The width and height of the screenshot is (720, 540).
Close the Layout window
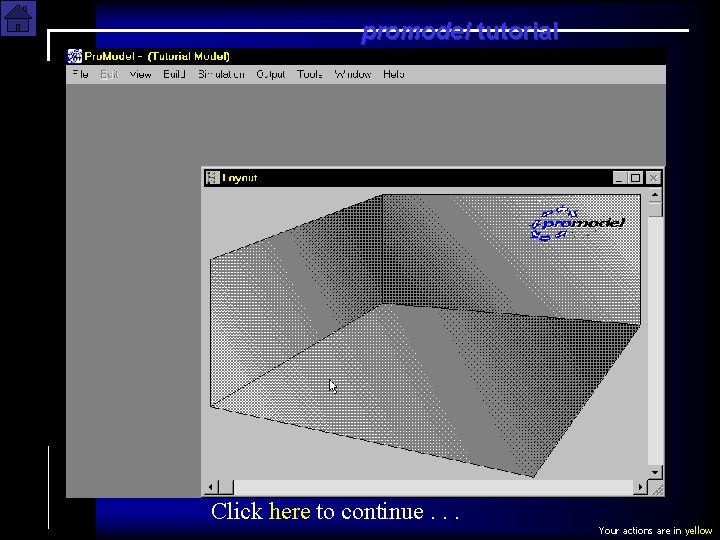click(x=653, y=178)
